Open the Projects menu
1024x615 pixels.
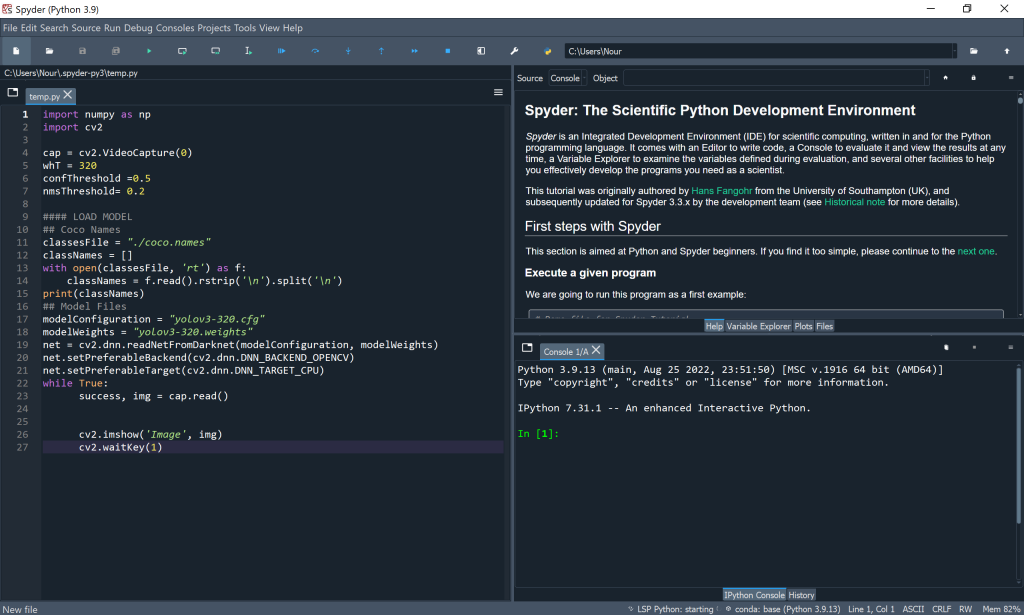pos(214,28)
